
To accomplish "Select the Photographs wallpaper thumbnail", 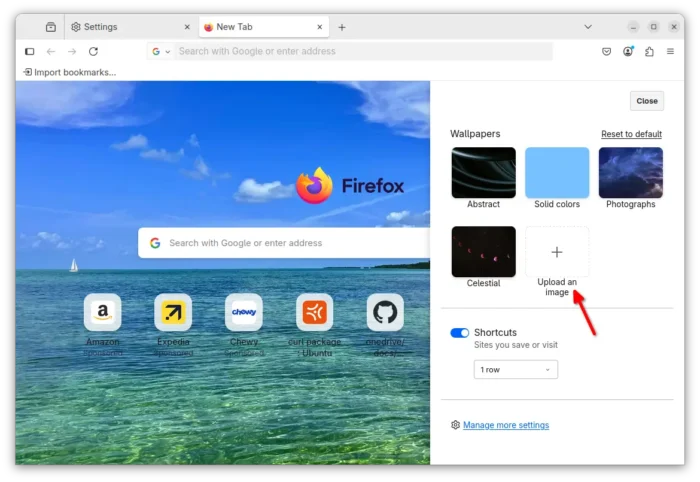I will pyautogui.click(x=631, y=173).
